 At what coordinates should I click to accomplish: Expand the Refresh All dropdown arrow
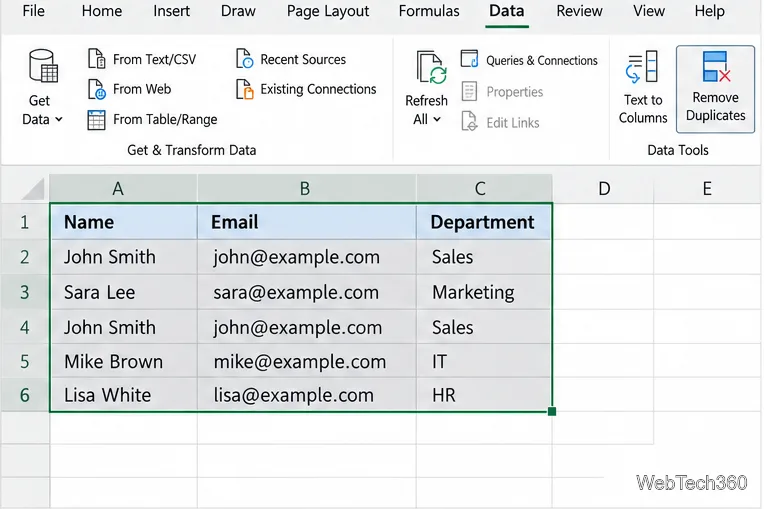[x=437, y=119]
